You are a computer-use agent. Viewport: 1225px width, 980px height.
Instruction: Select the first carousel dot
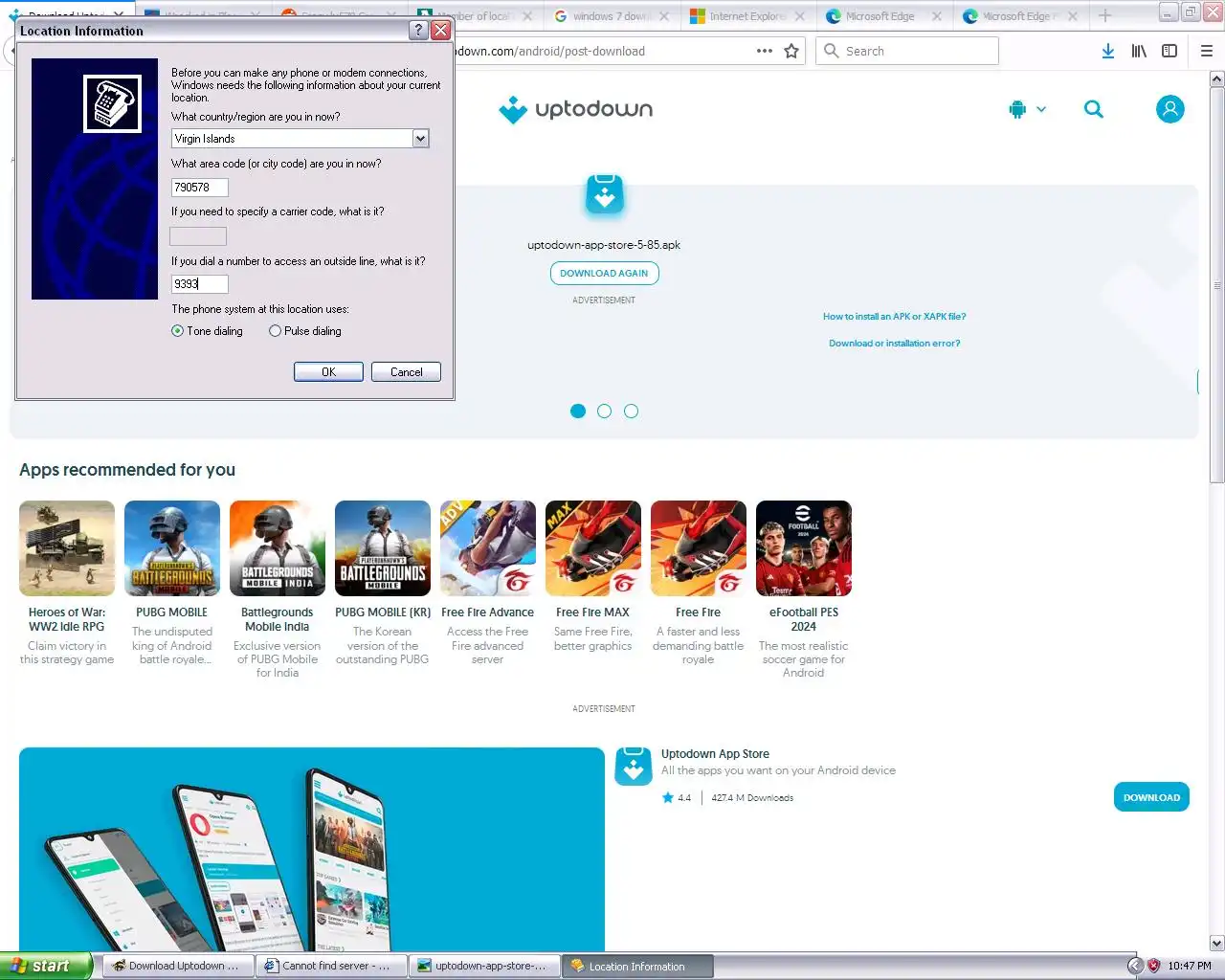pyautogui.click(x=578, y=412)
